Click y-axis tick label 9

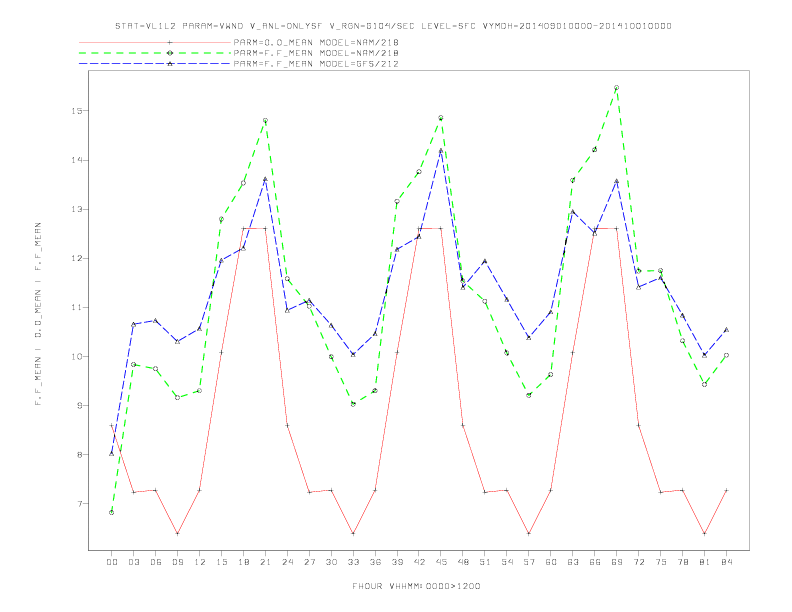pos(80,405)
